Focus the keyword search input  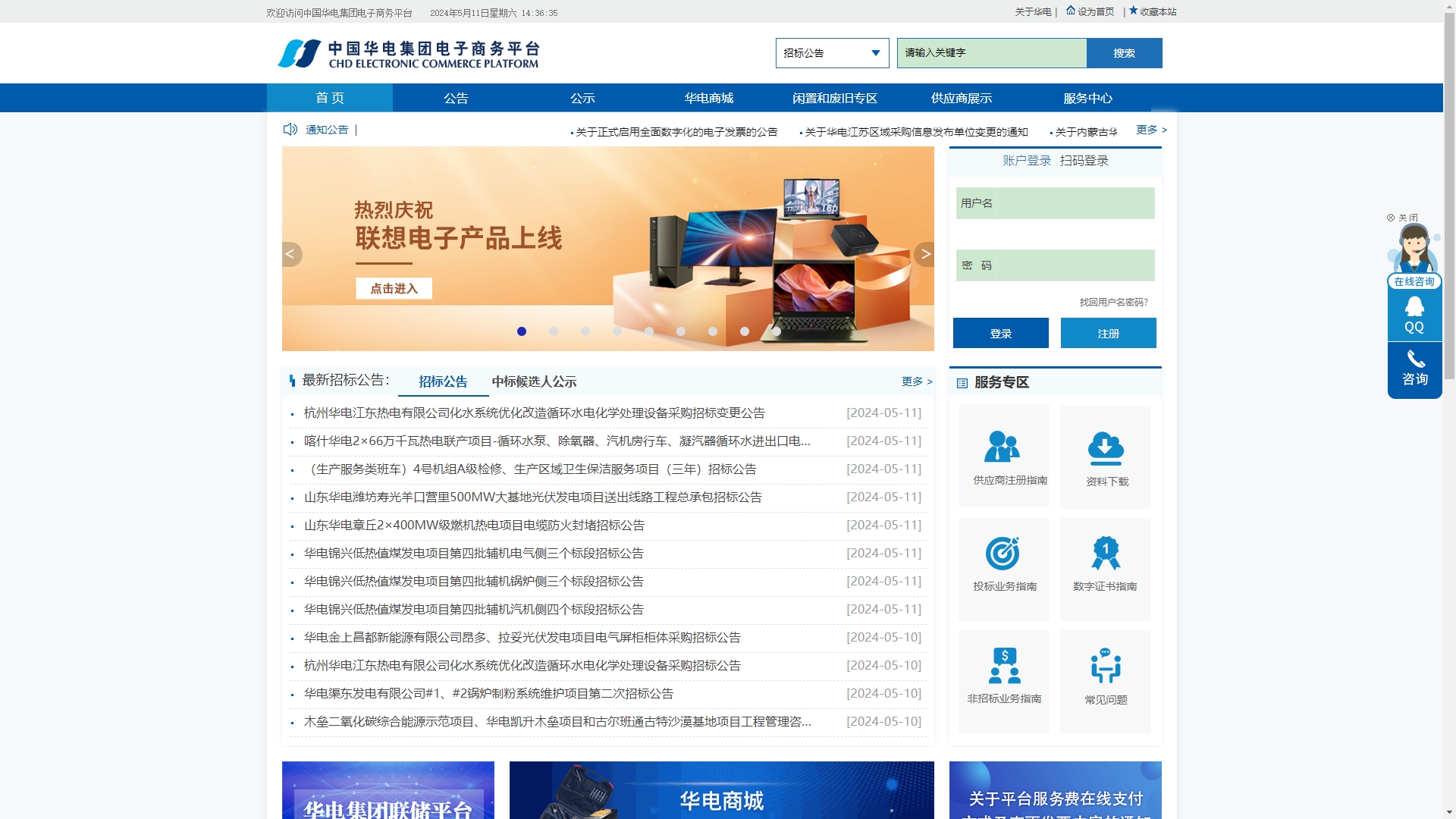tap(992, 53)
